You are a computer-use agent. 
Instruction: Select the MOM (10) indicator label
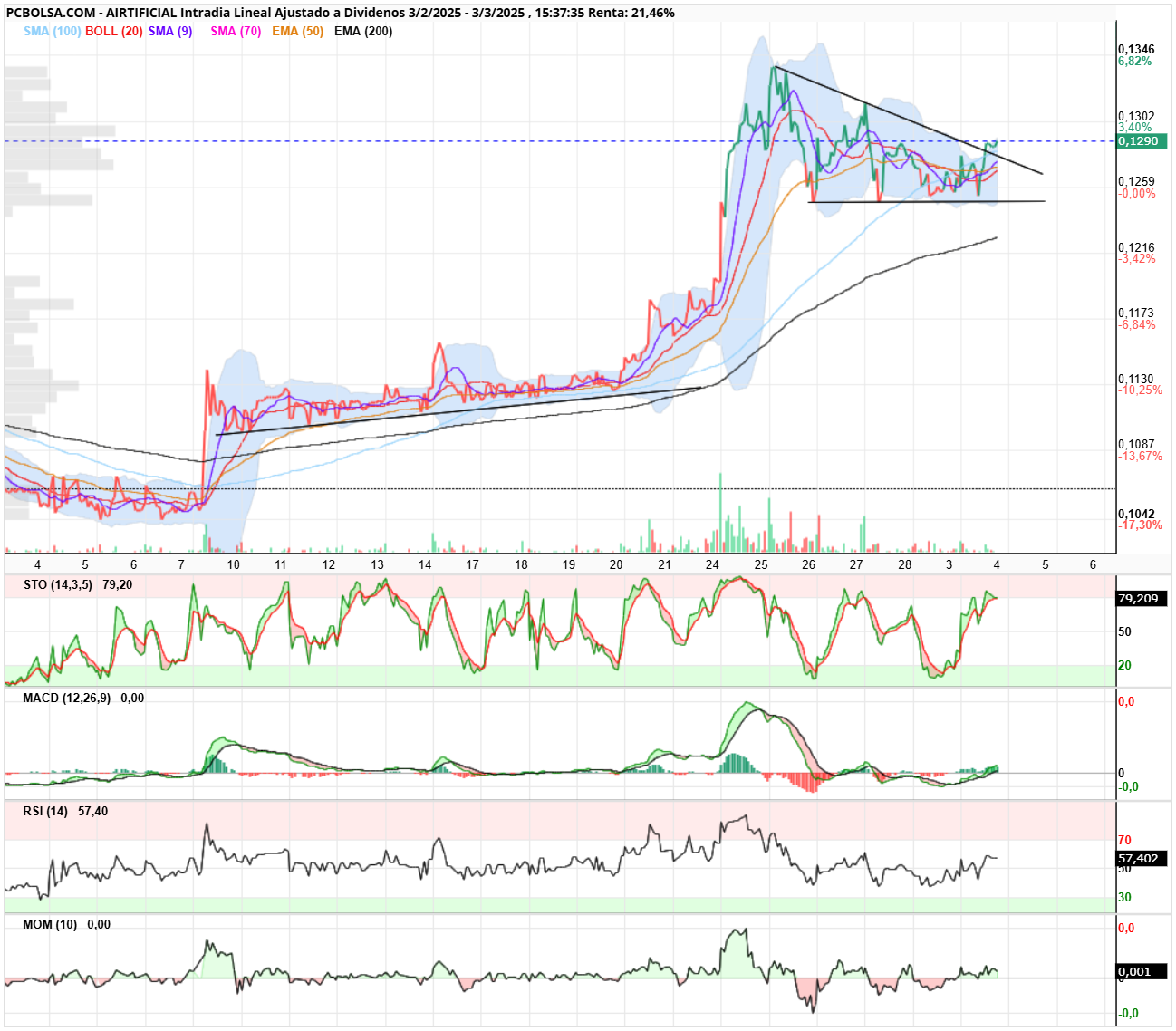point(50,925)
